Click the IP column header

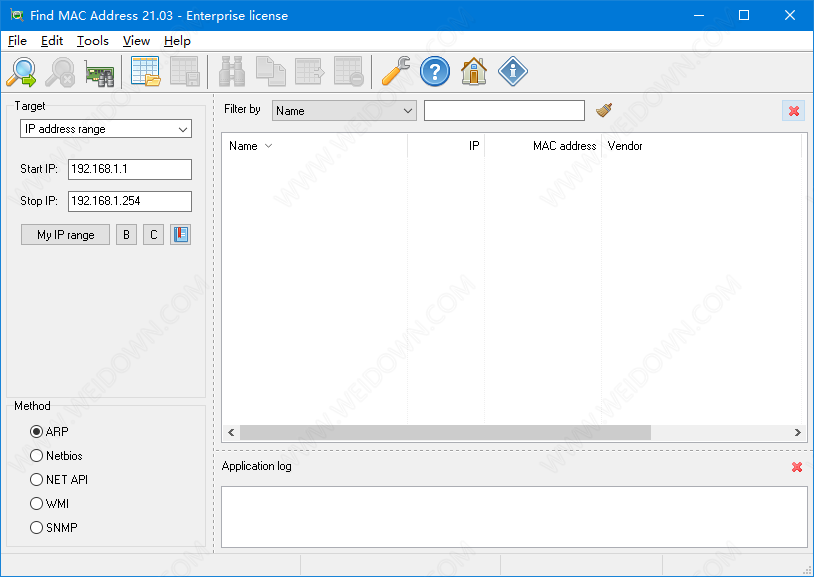(446, 146)
